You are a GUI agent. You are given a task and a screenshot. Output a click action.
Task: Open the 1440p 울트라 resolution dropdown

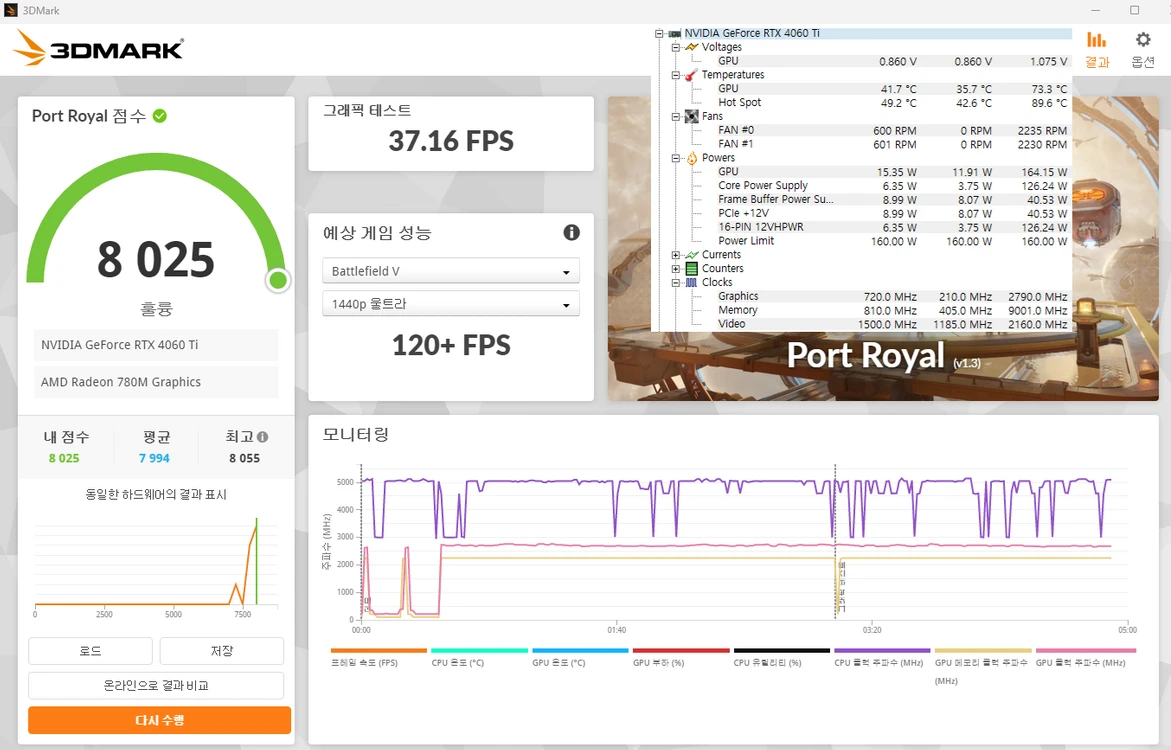point(451,304)
